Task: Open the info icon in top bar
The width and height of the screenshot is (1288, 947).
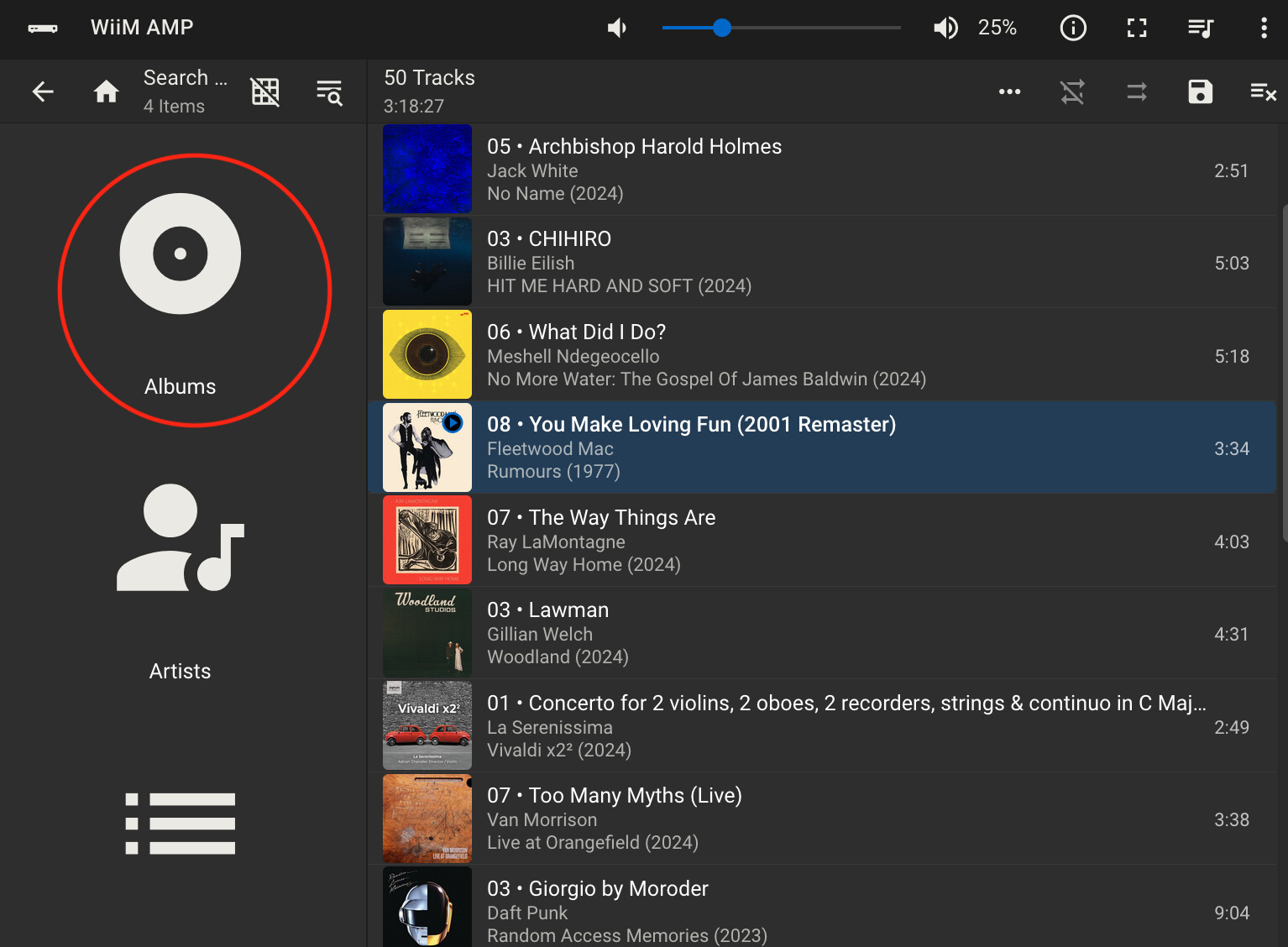Action: point(1073,28)
